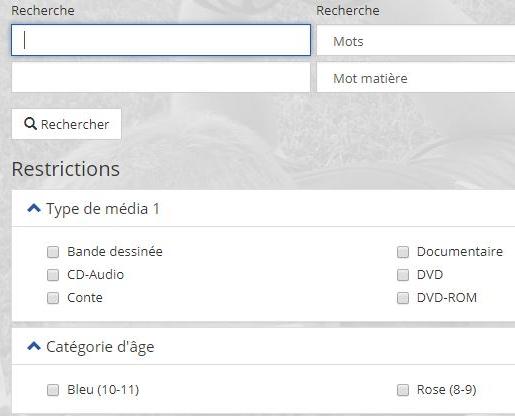This screenshot has width=515, height=416.
Task: Tick the Conte checkbox
Action: click(x=53, y=298)
